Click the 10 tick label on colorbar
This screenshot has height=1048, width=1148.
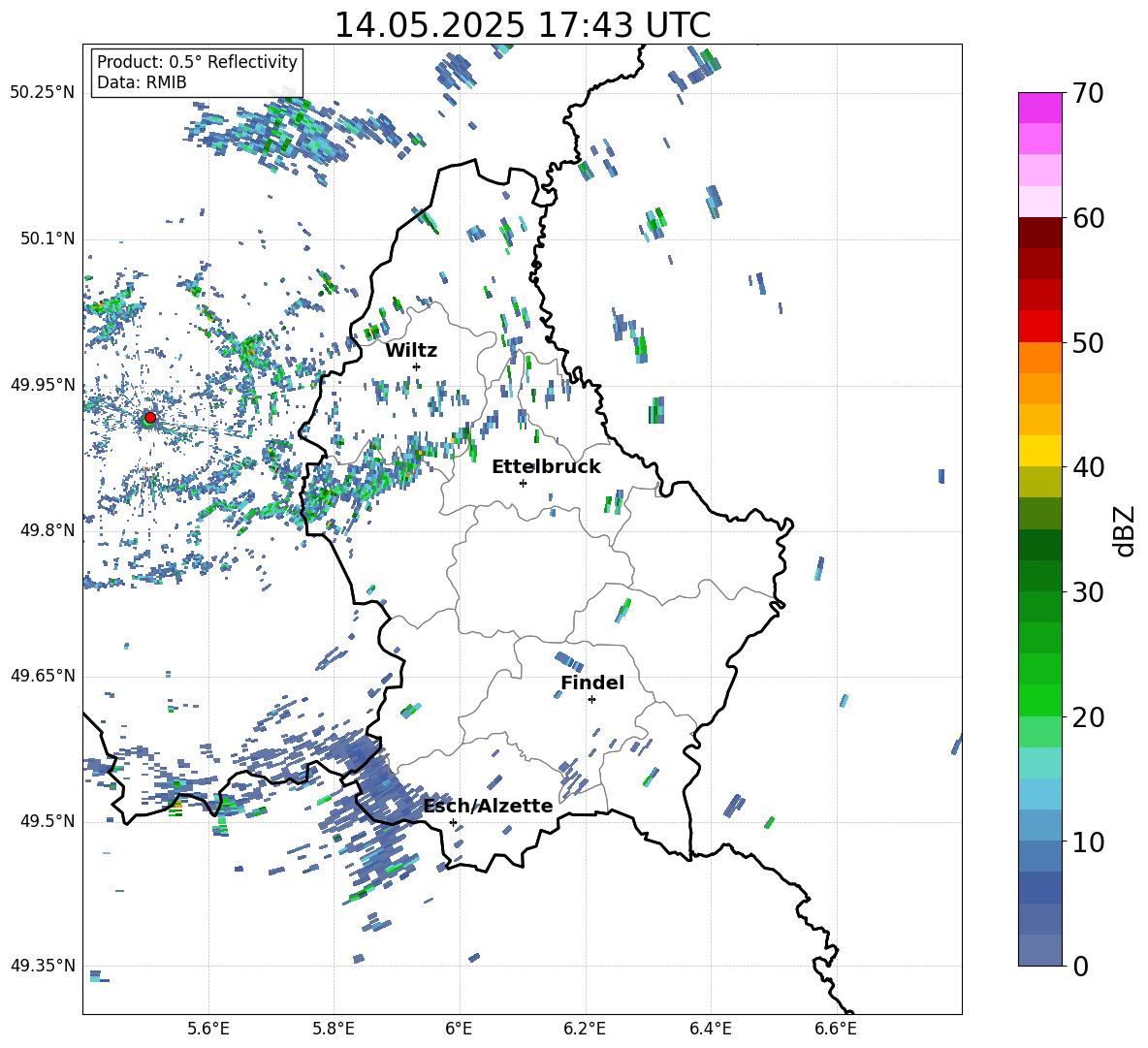pos(1087,842)
